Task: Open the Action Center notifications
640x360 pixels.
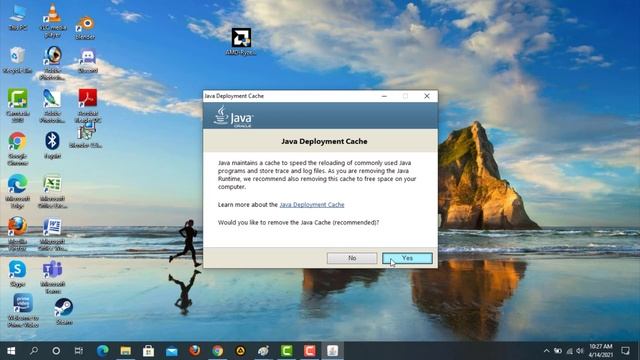Action: pos(625,351)
